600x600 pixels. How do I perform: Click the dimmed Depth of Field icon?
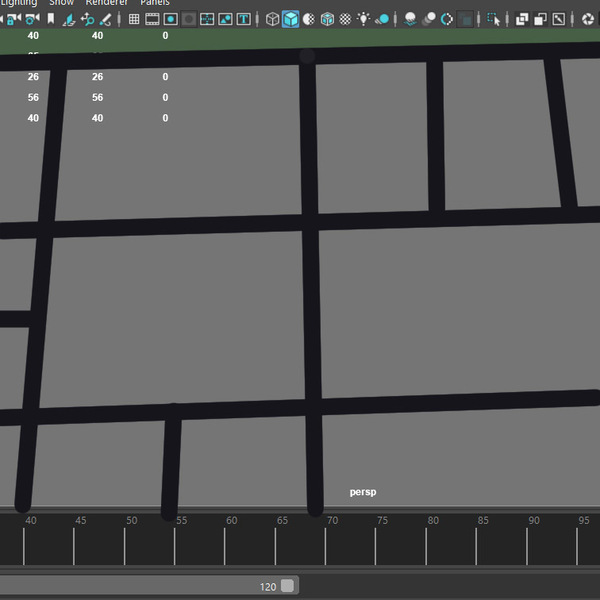point(465,19)
